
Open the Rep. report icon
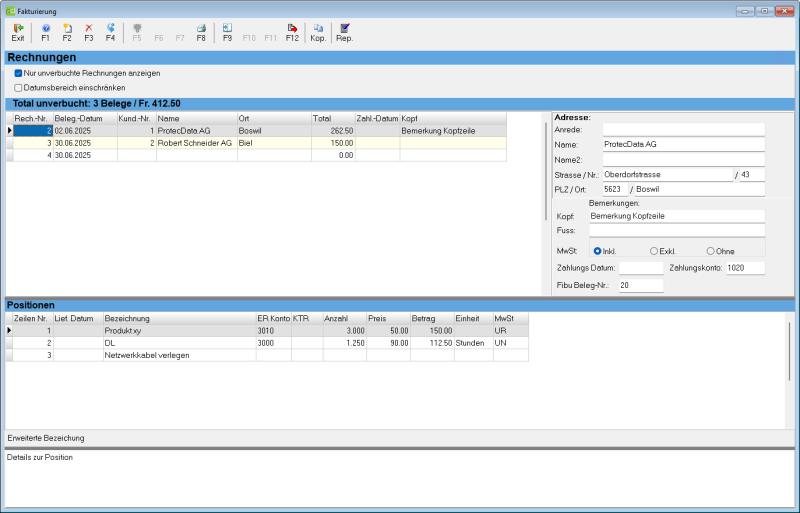[344, 32]
